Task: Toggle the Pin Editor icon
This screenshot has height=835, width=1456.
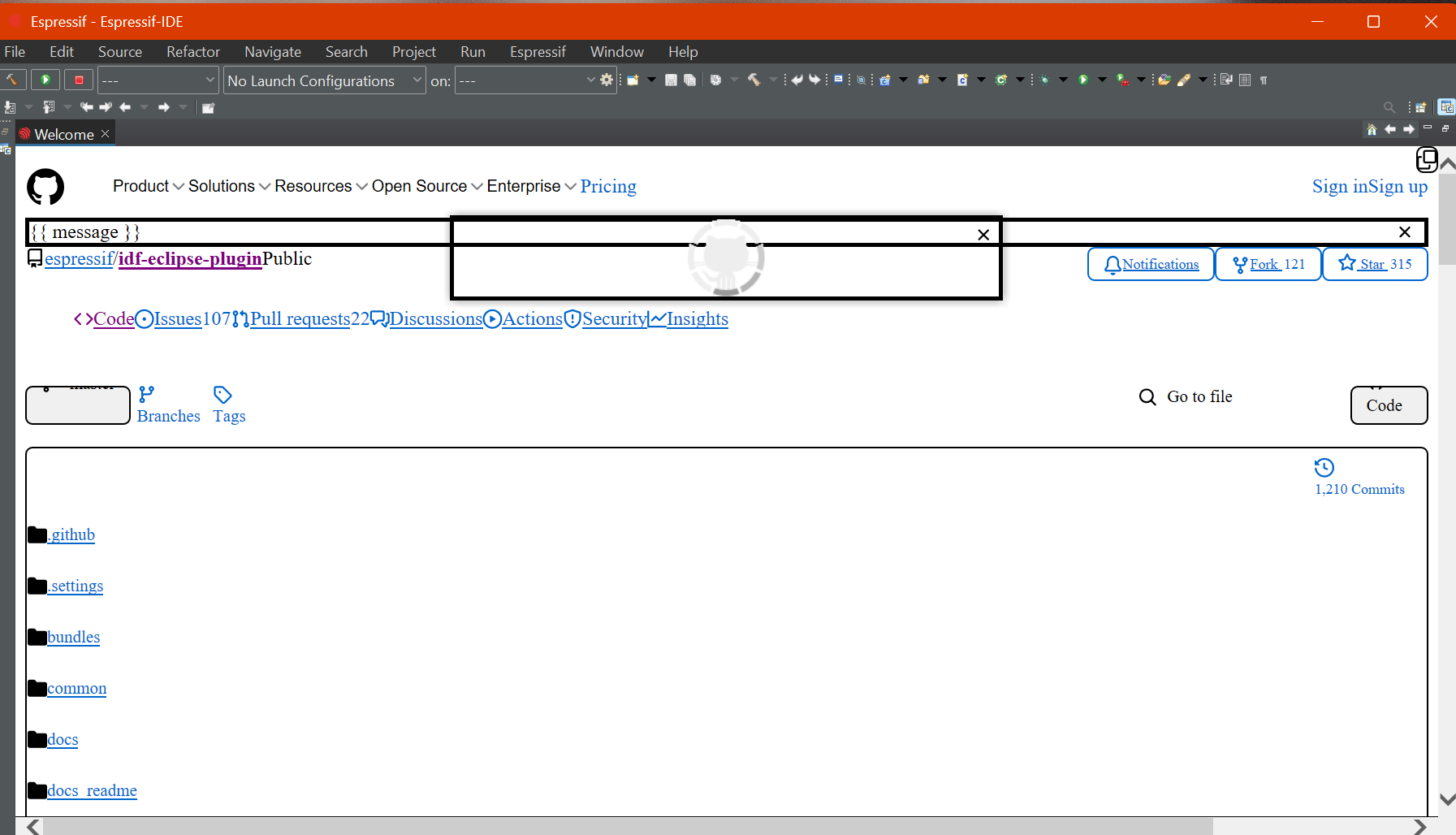Action: tap(208, 107)
